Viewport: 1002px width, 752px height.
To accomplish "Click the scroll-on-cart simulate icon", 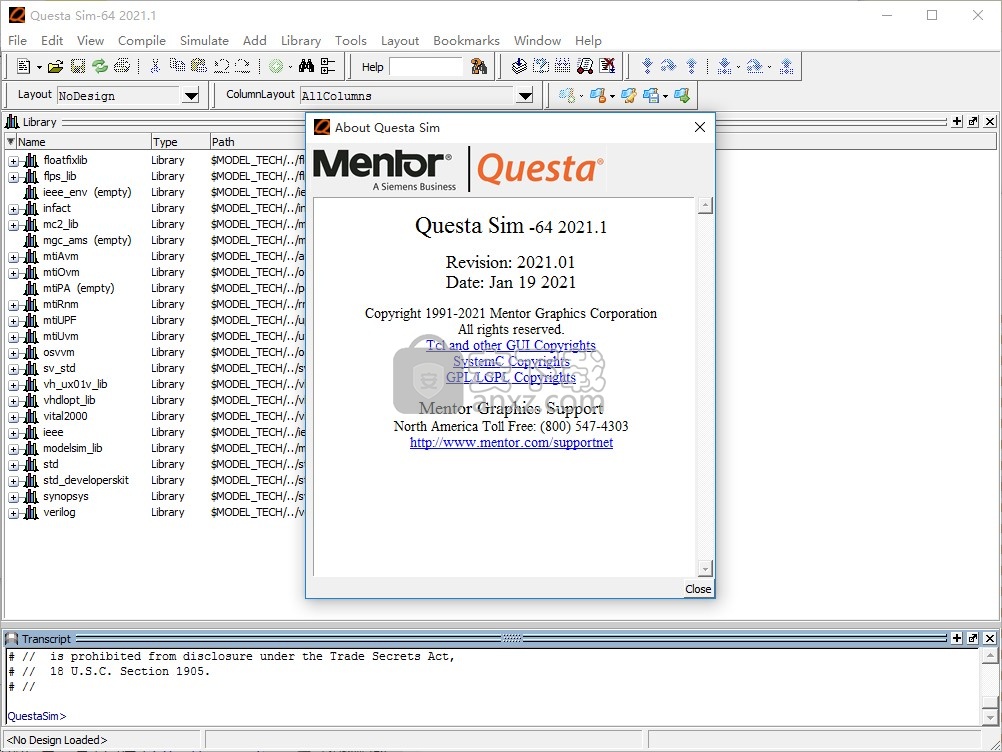I will [x=585, y=66].
